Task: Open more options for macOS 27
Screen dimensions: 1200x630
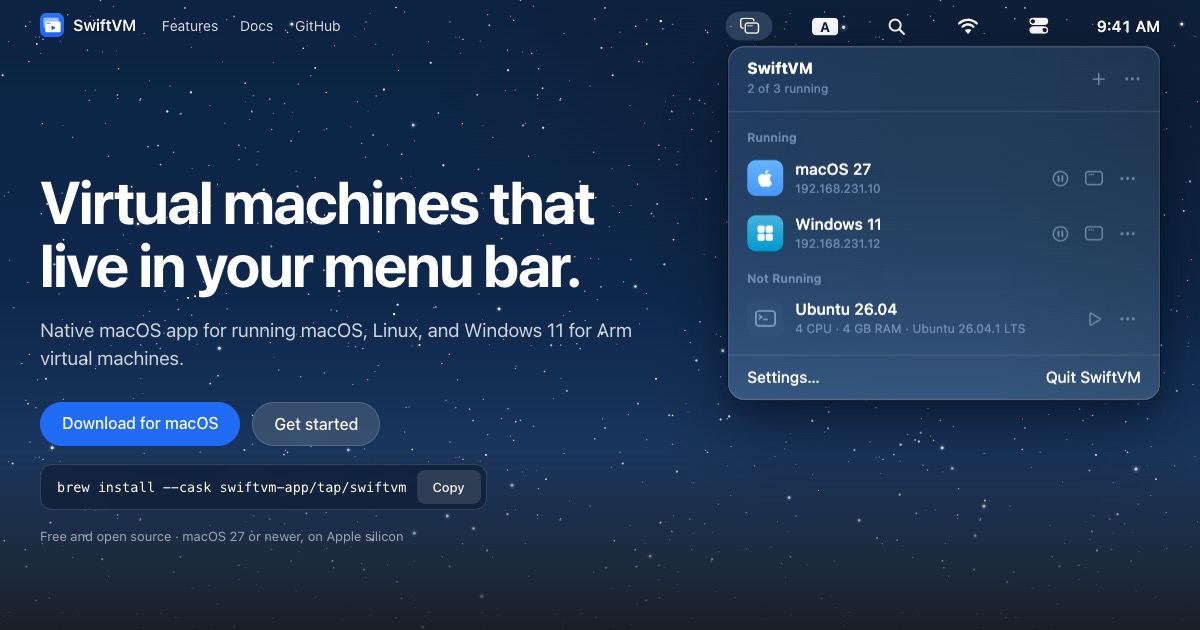Action: (1128, 178)
